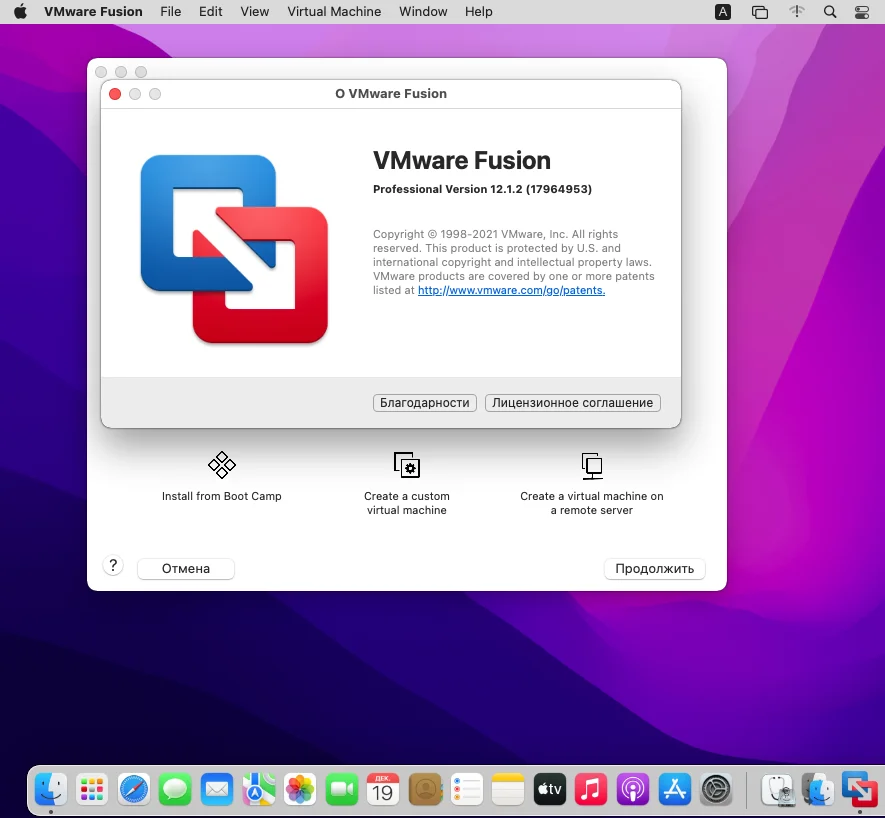Viewport: 885px width, 818px height.
Task: Open VMware Fusion menu bar status icon
Action: tap(760, 12)
